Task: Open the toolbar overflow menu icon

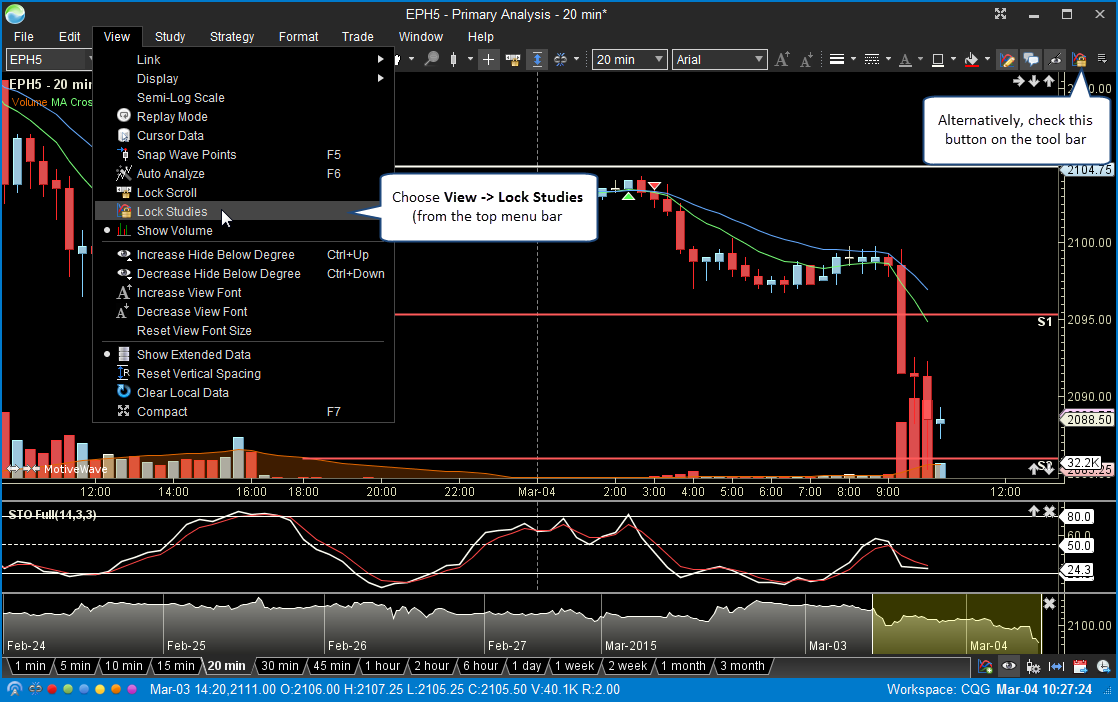Action: (1102, 59)
